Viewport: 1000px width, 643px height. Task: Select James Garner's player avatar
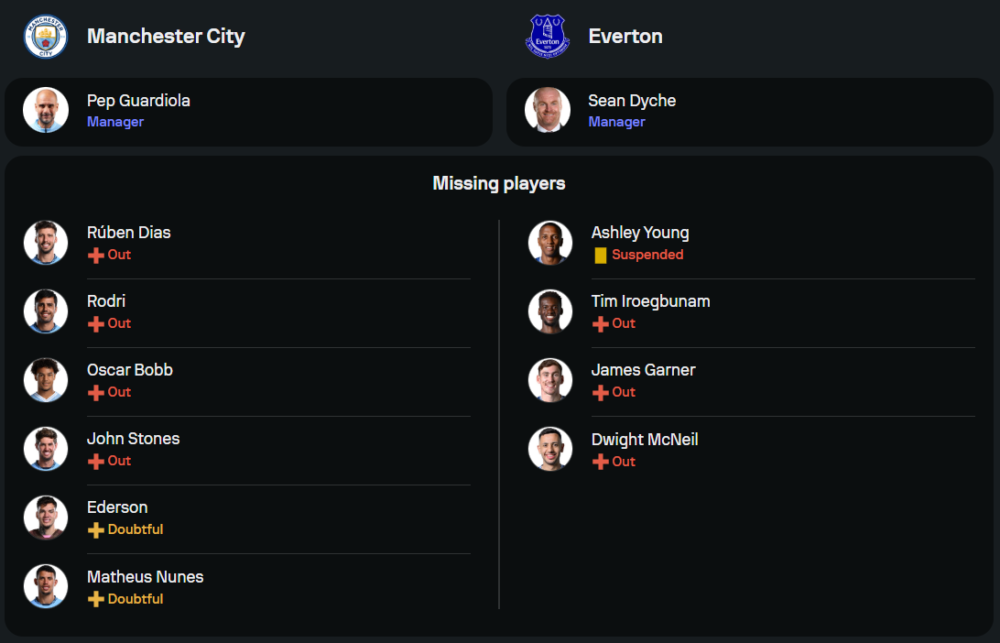[x=550, y=380]
